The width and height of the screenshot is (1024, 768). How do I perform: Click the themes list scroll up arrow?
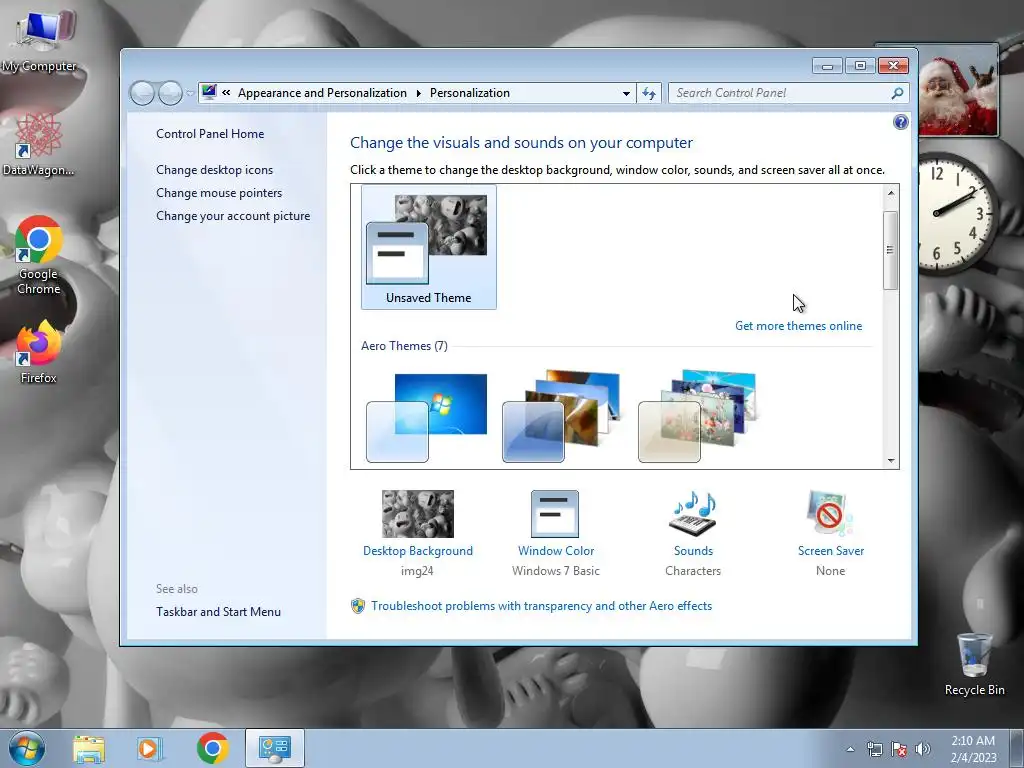(891, 193)
